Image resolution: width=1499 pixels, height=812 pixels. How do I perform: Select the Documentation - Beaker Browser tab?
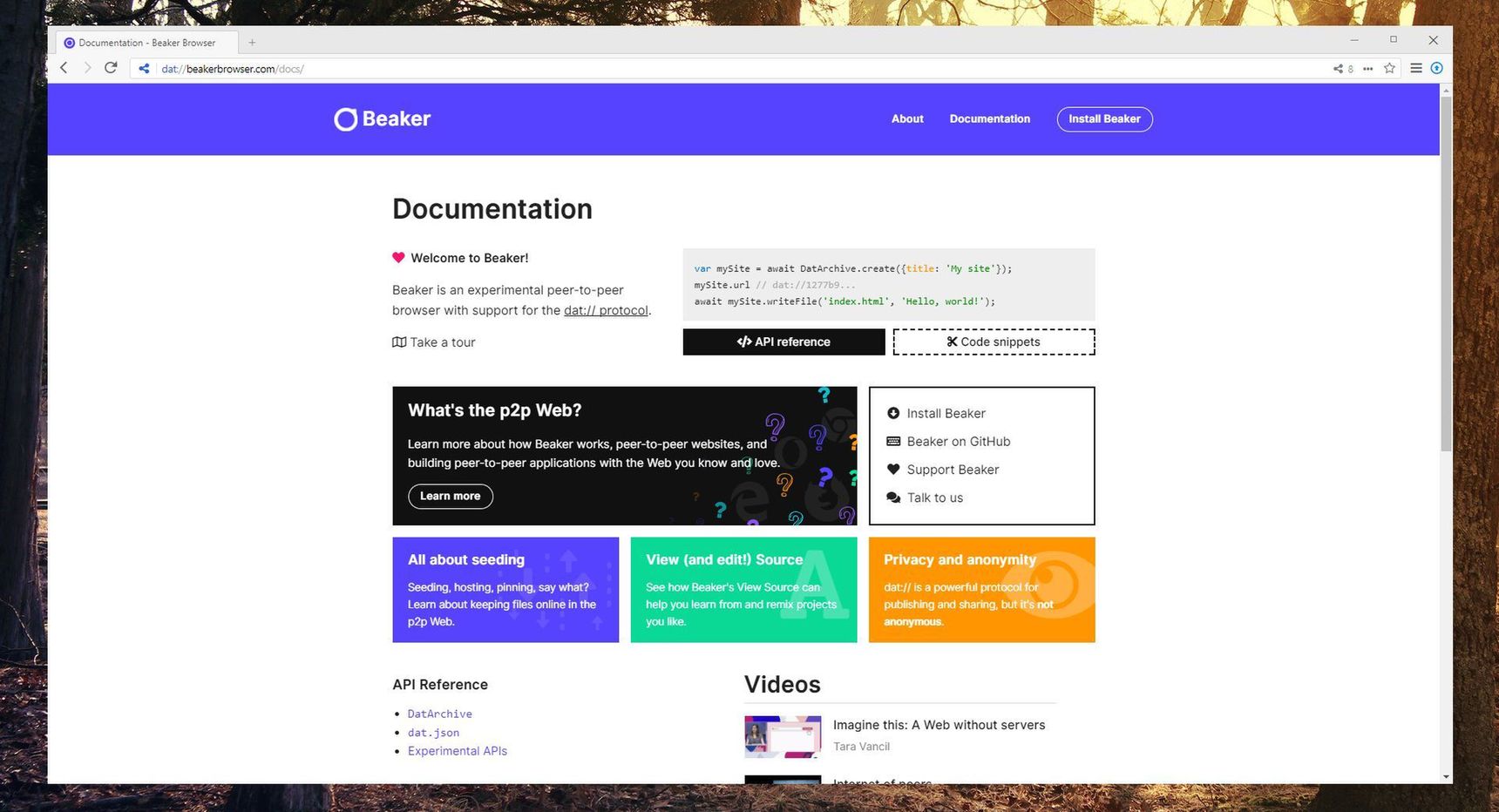tap(146, 43)
